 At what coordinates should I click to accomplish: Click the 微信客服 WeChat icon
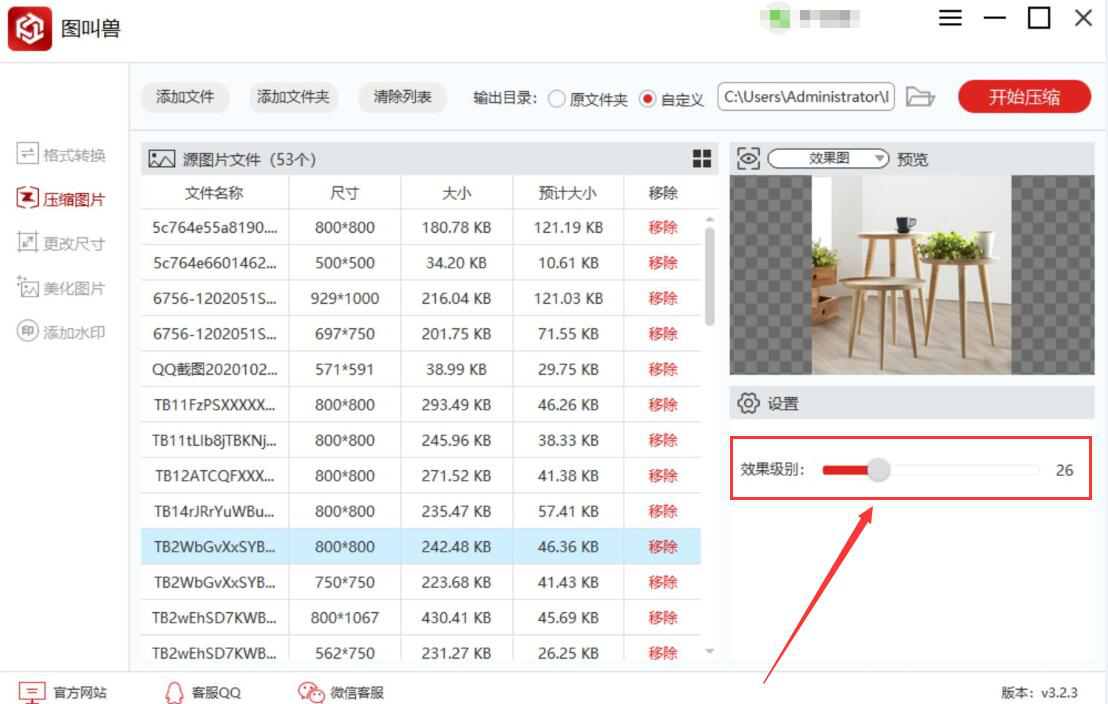(x=311, y=692)
